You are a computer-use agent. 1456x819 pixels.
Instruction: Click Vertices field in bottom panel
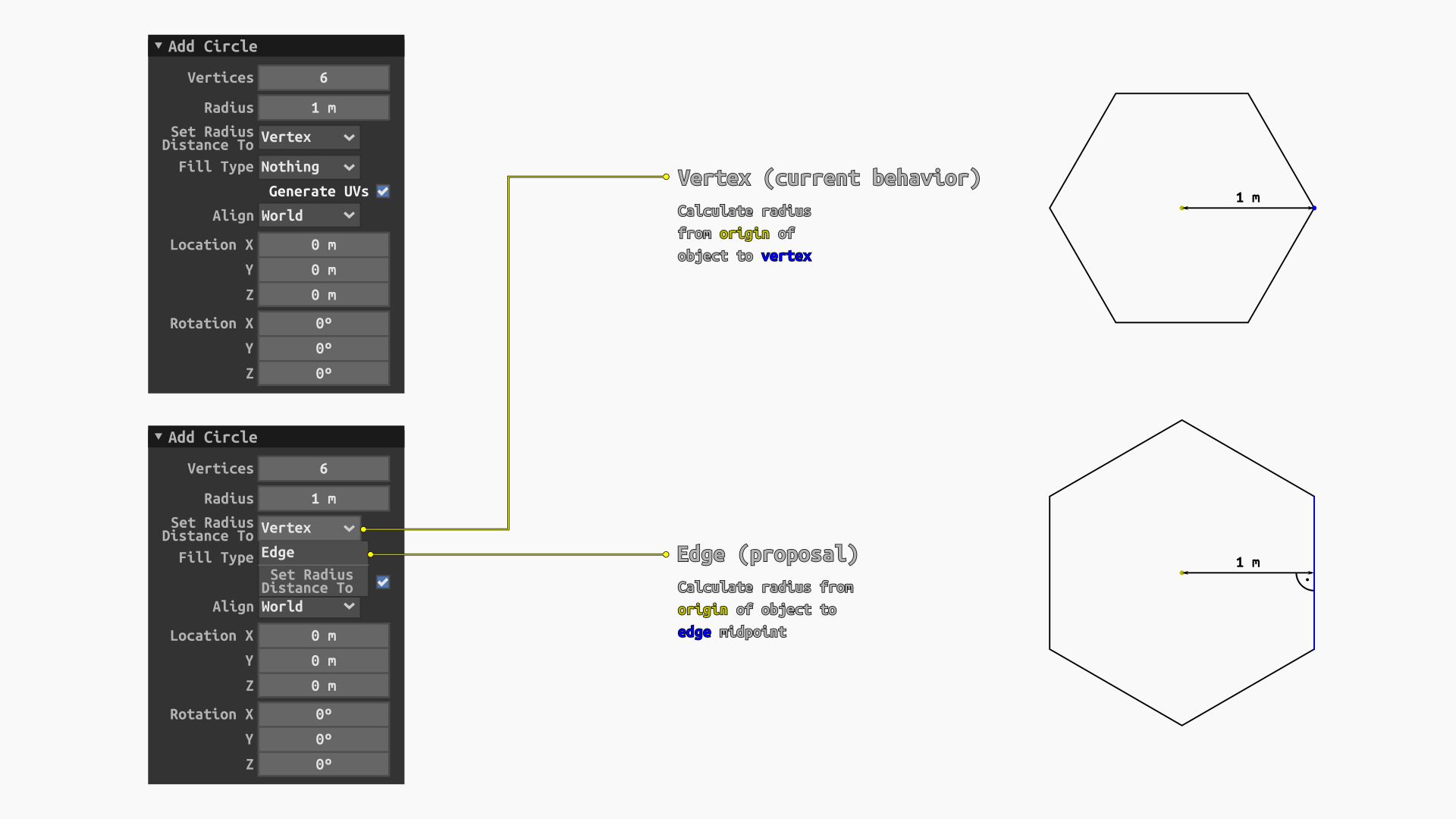(x=324, y=469)
